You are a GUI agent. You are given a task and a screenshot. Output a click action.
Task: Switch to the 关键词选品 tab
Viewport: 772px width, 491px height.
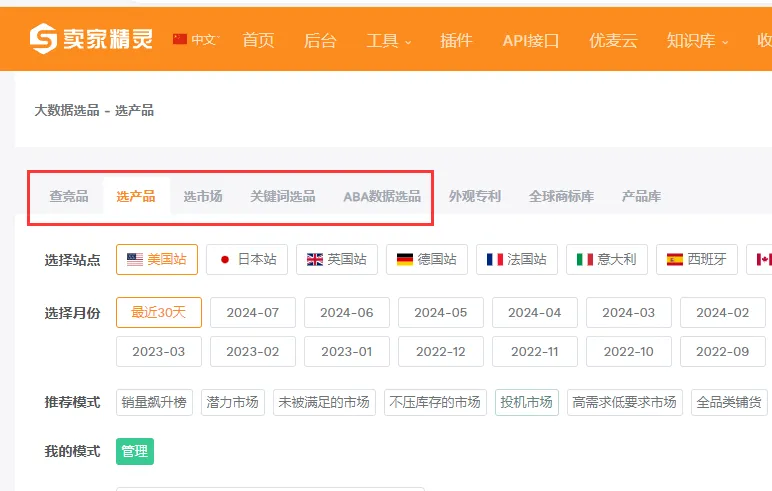(282, 196)
